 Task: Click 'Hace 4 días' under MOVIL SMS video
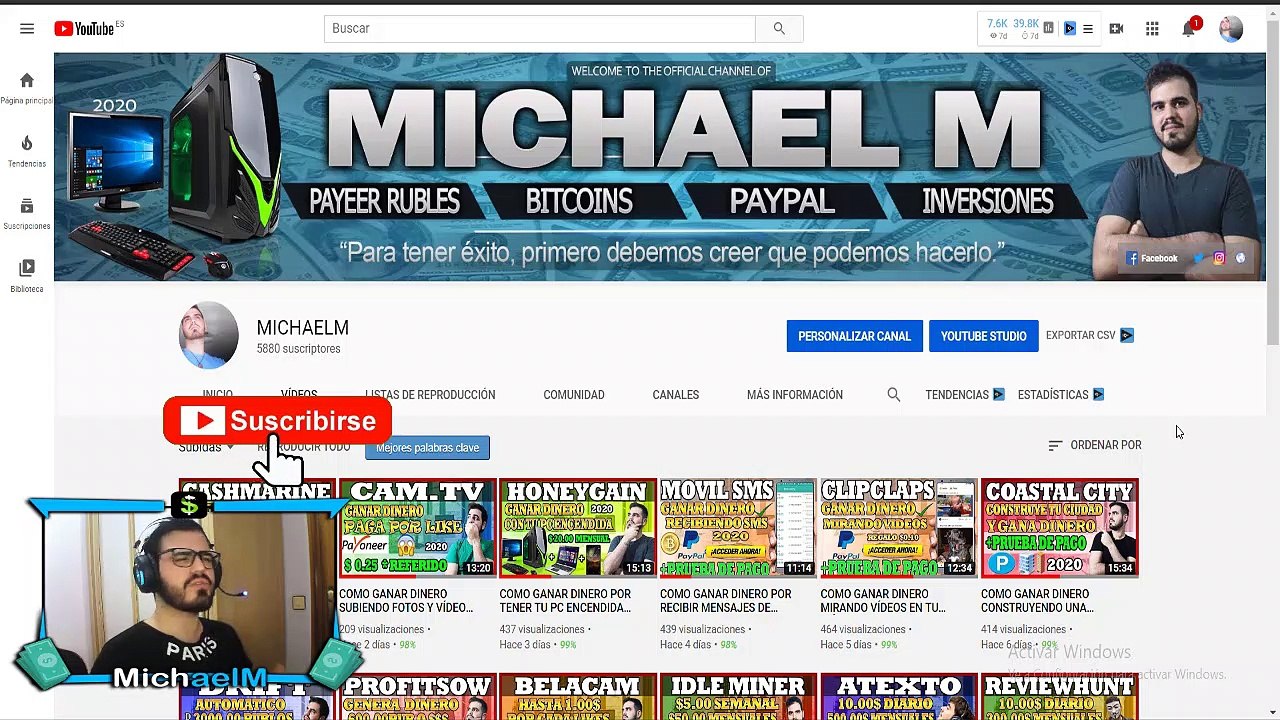[685, 645]
